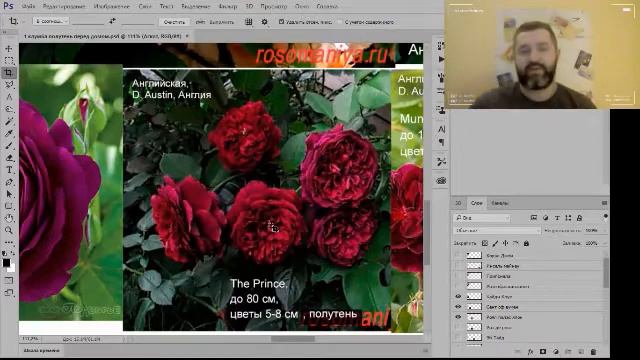Lock all padlock icon in Layers panel
The width and height of the screenshot is (640, 360).
[x=527, y=243]
